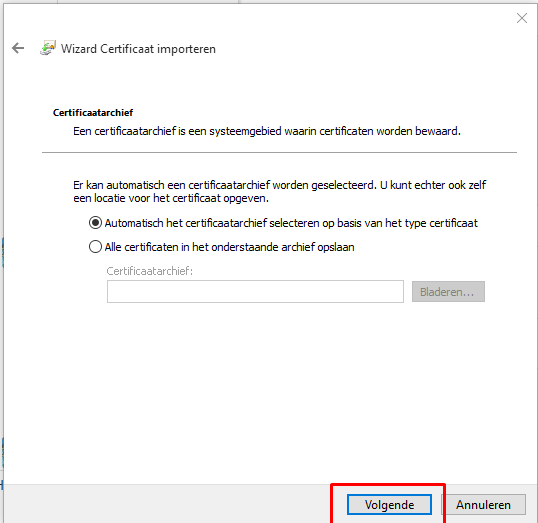Cancel the wizard with Annuleren

[x=483, y=504]
